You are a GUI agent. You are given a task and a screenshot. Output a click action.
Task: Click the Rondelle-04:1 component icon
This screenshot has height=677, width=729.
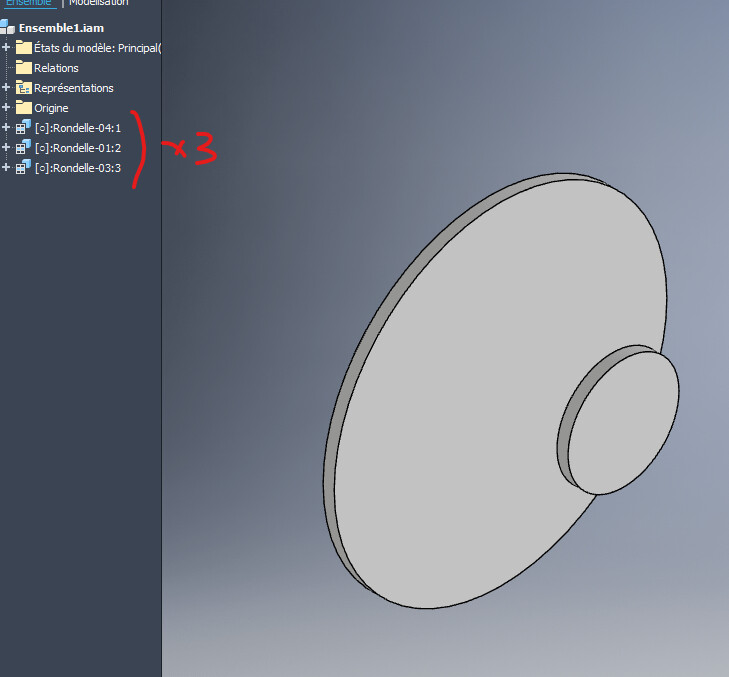coord(24,127)
